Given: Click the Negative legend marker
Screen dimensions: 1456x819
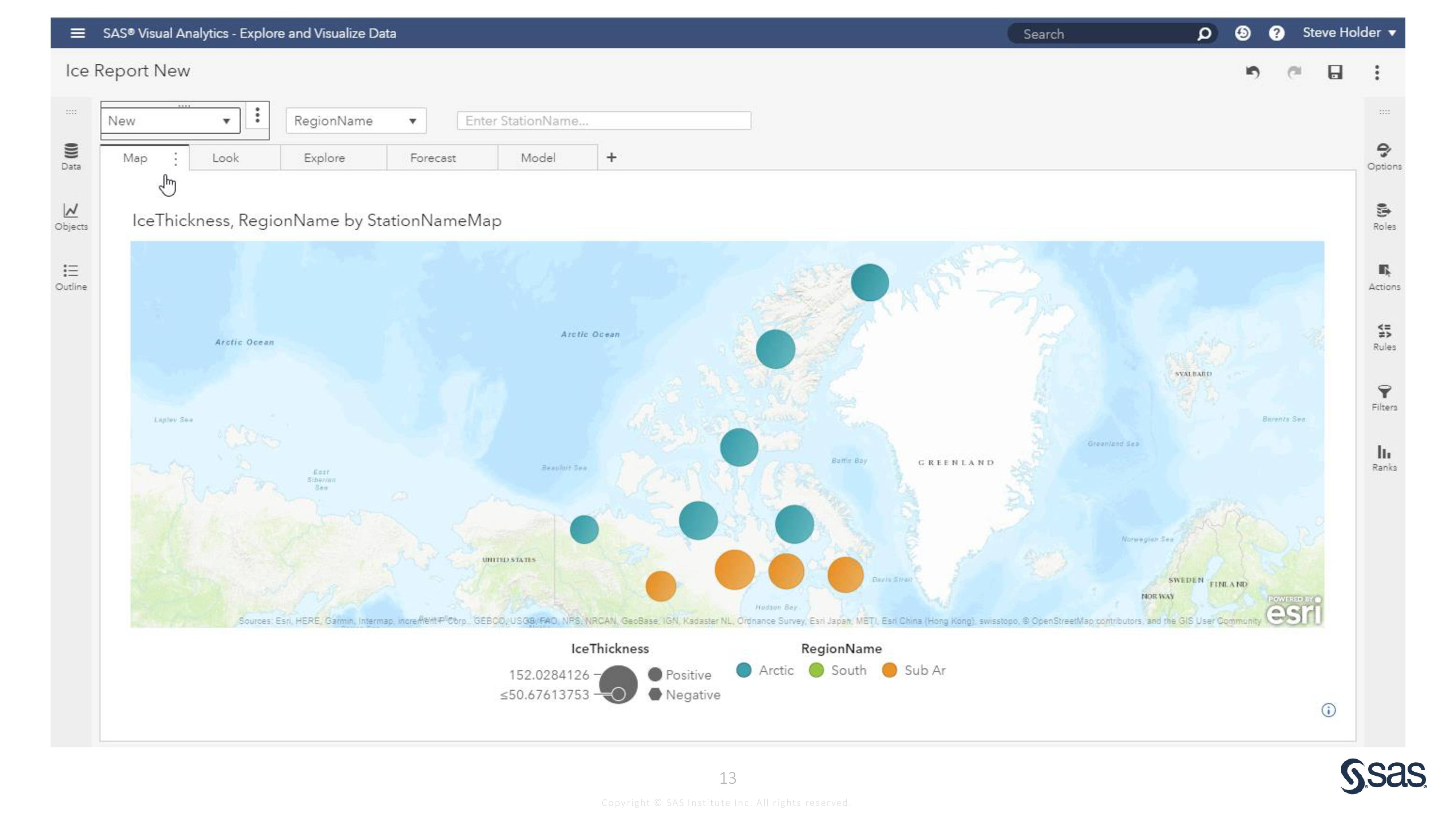Looking at the screenshot, I should pos(655,695).
